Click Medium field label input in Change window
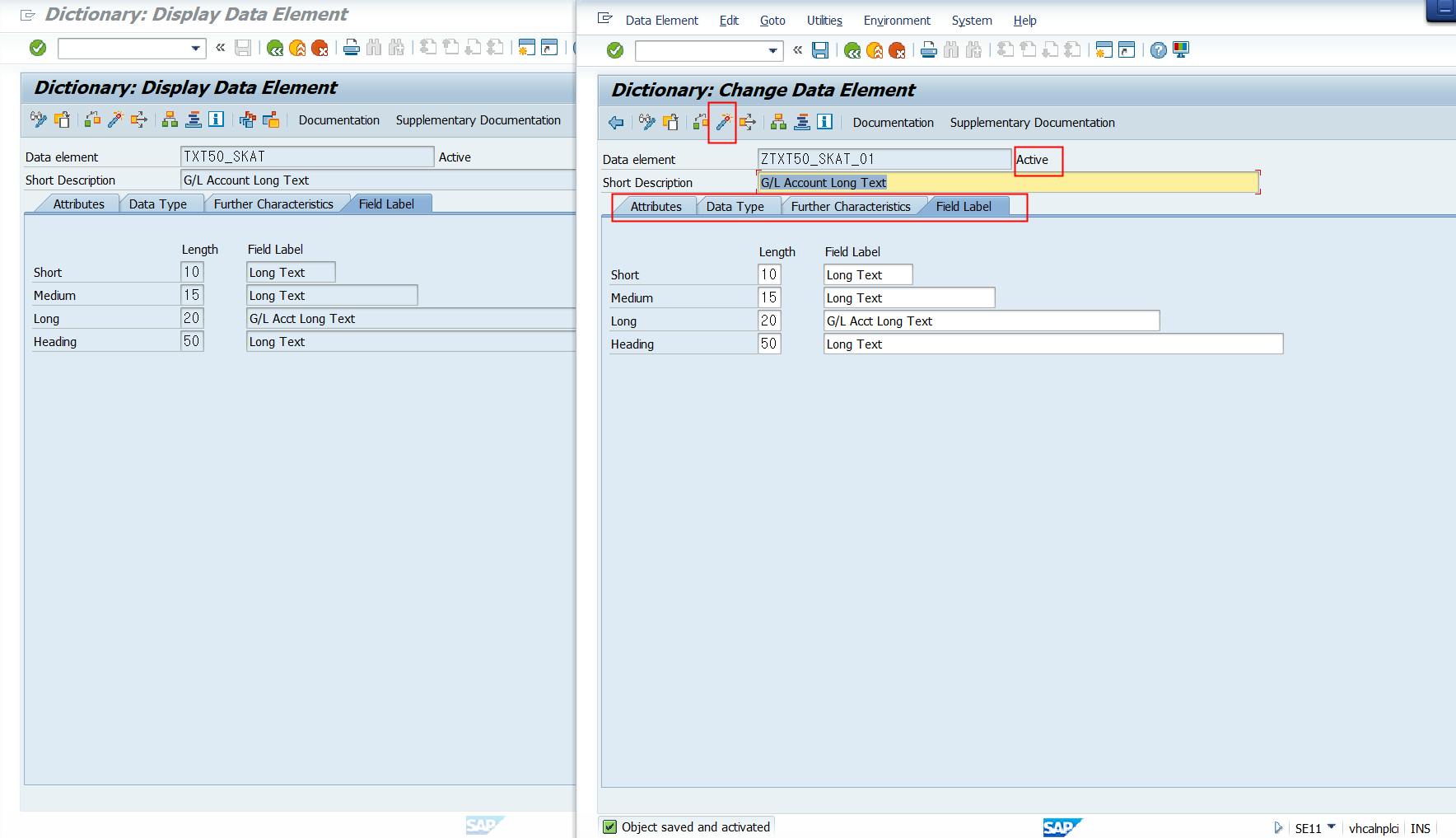This screenshot has width=1456, height=838. pyautogui.click(x=909, y=297)
